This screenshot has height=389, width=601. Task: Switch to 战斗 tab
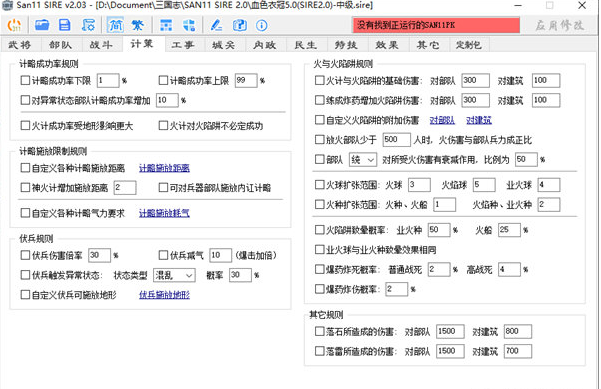(101, 45)
